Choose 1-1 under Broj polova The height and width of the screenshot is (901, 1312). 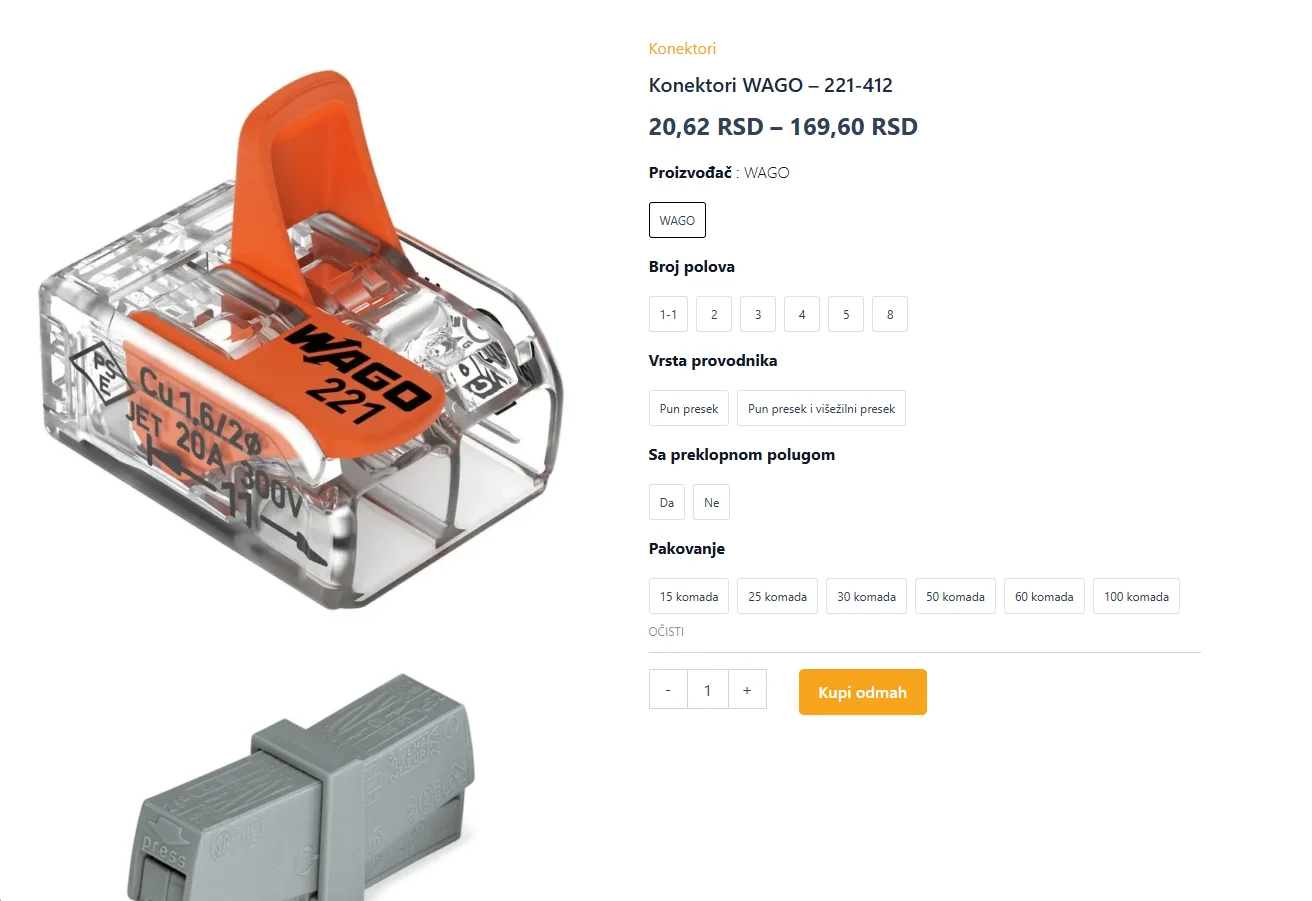pyautogui.click(x=668, y=314)
